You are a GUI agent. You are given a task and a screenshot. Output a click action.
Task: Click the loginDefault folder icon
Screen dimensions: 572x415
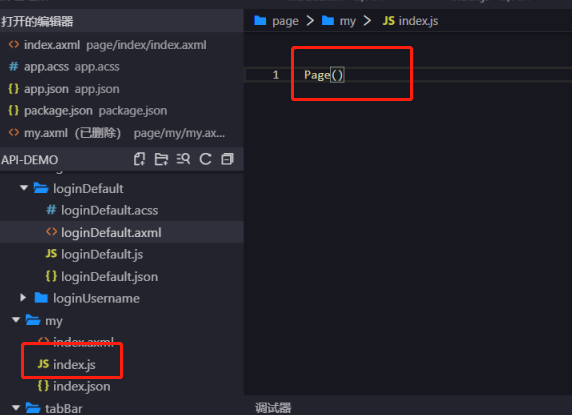41,188
